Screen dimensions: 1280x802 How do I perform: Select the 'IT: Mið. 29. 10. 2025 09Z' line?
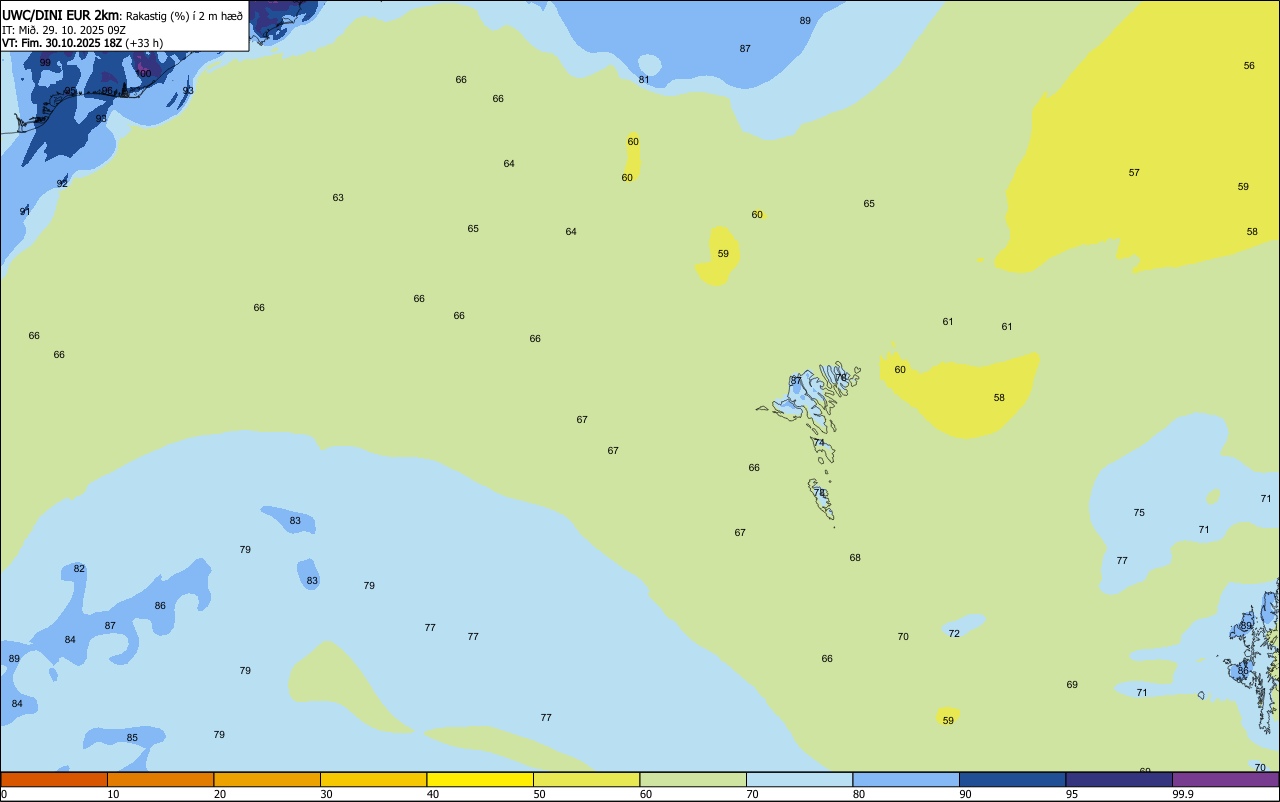(63, 30)
